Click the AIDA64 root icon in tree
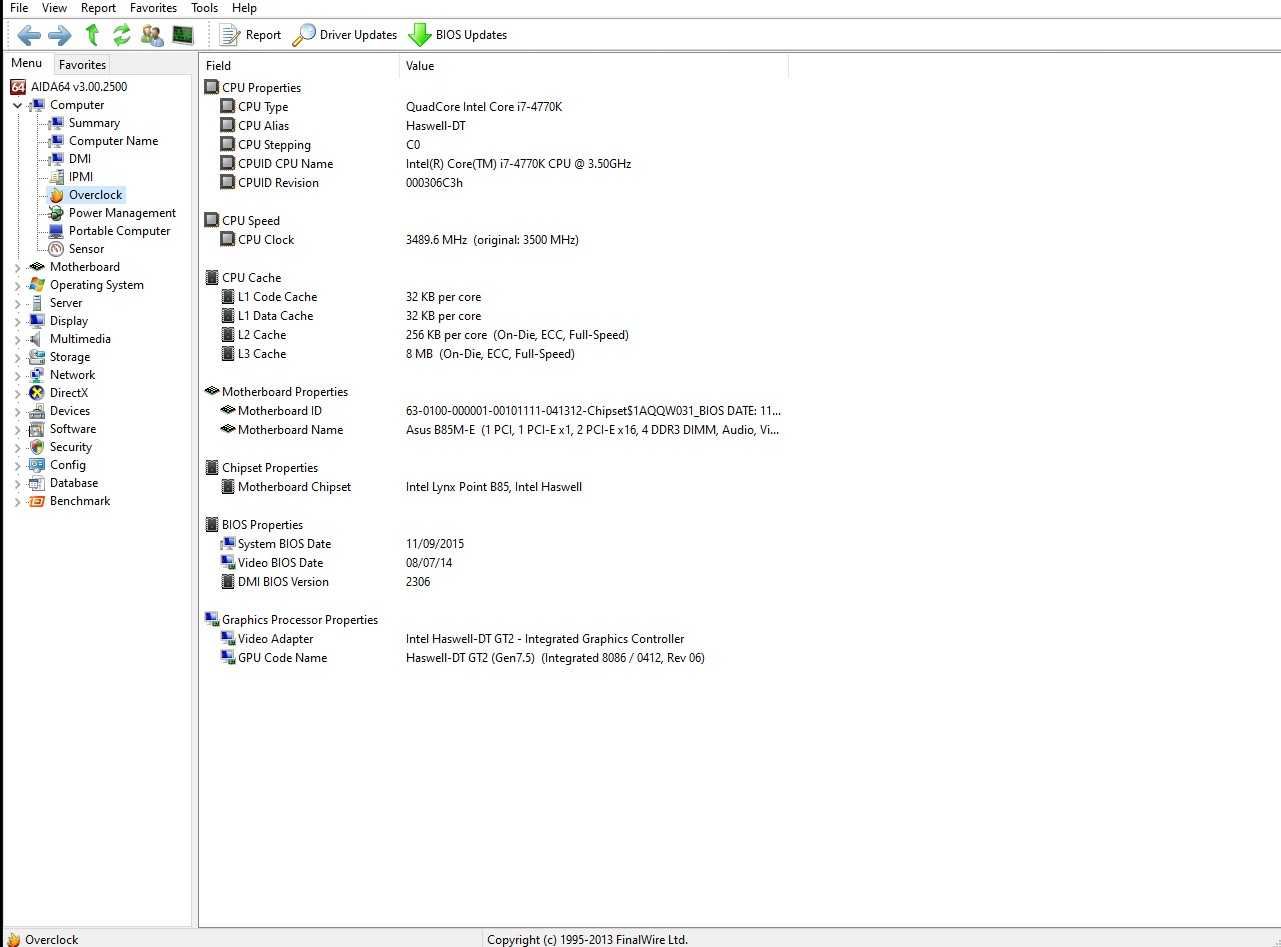The width and height of the screenshot is (1281, 947). 18,87
